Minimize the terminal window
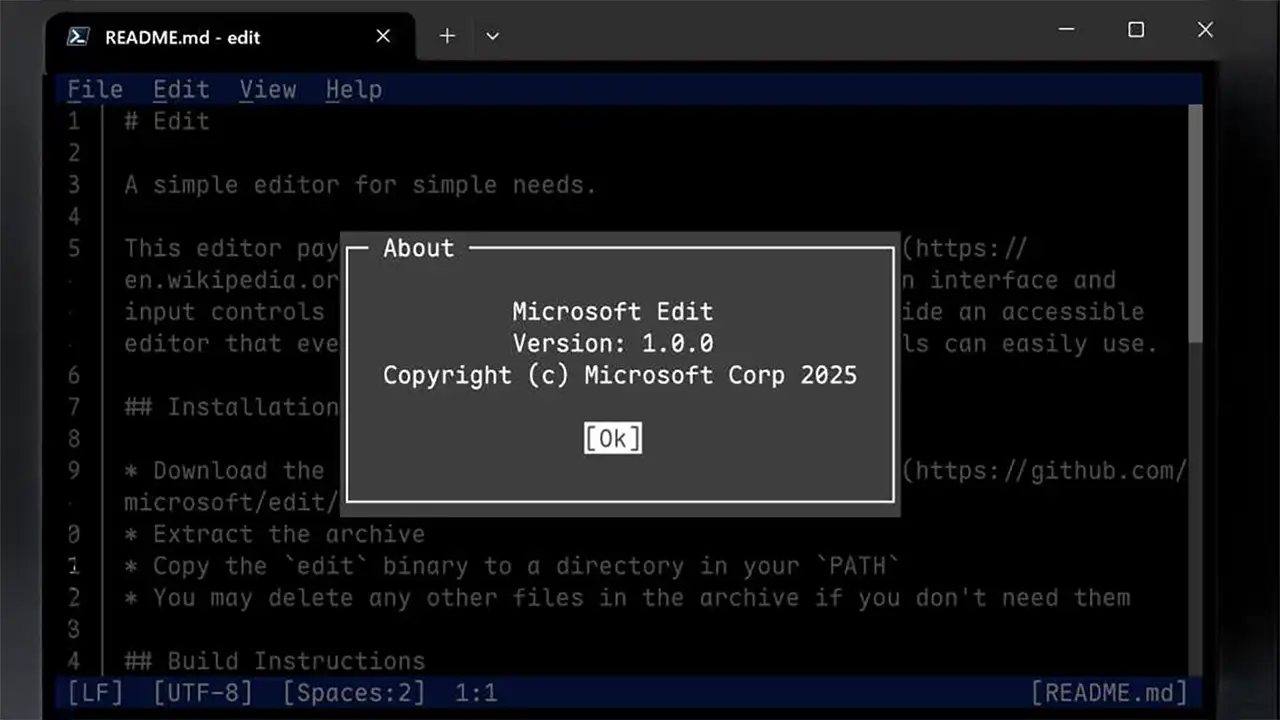 coord(1067,30)
